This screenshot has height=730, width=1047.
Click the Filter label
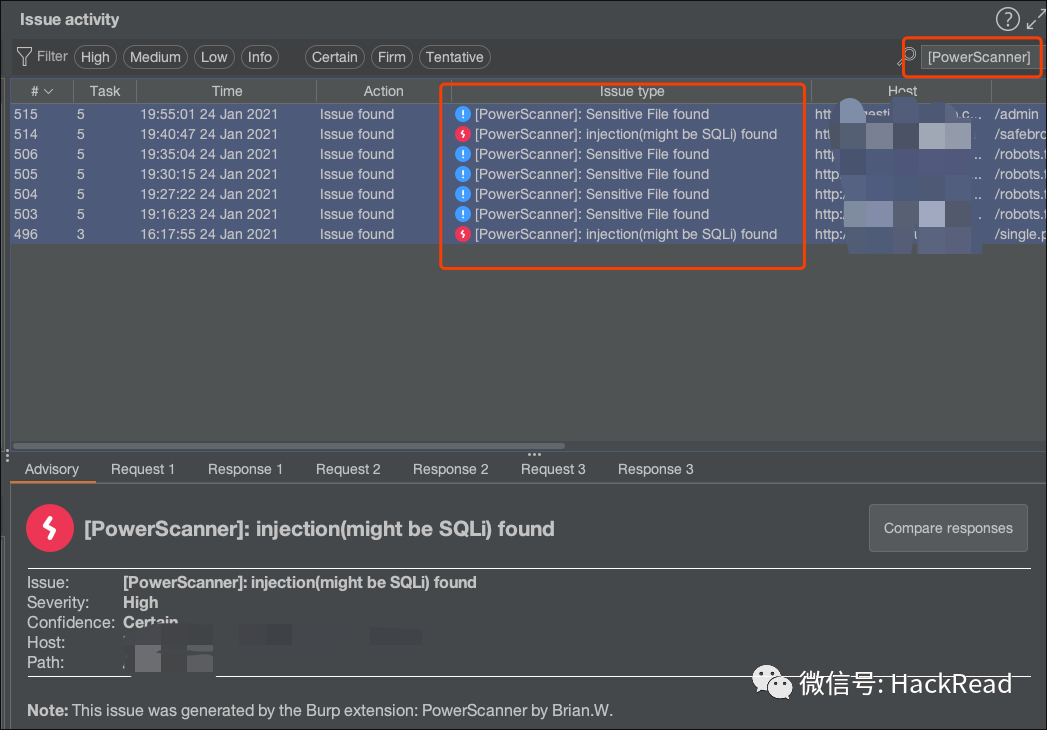click(x=52, y=56)
